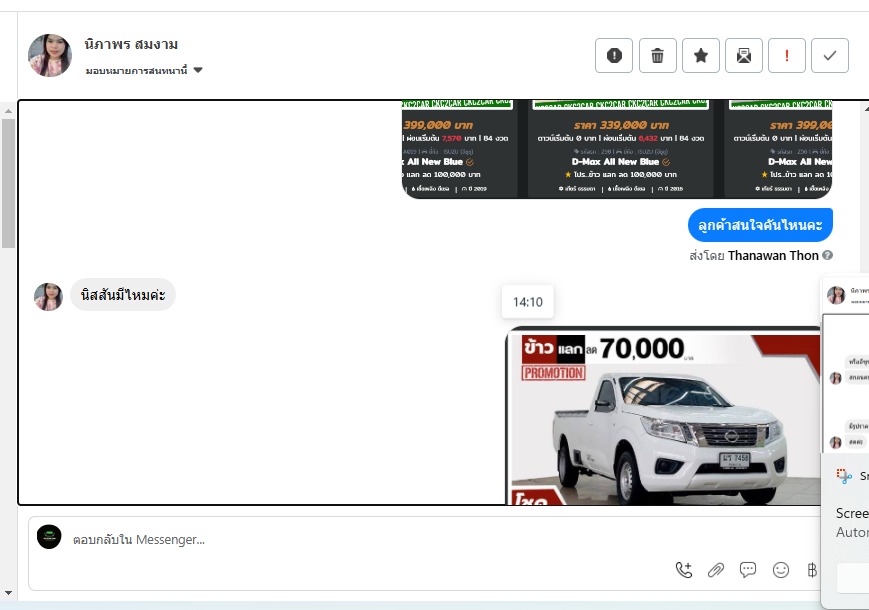This screenshot has height=610, width=869.
Task: Open the white Nissan pickup promotion image
Action: coord(663,416)
